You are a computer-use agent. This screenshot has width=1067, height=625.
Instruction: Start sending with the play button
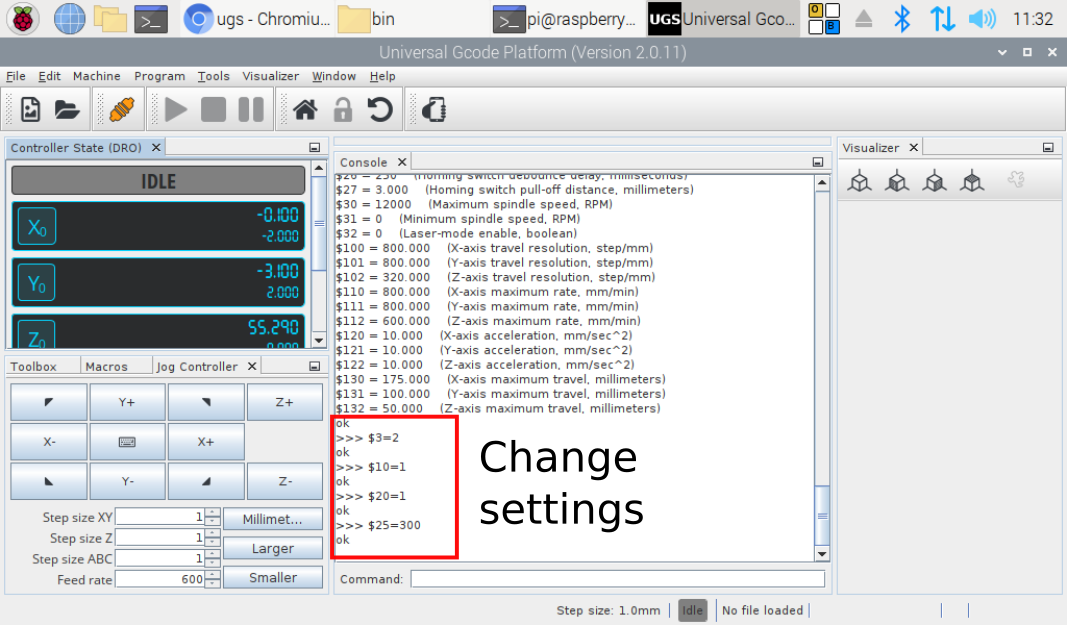point(176,110)
